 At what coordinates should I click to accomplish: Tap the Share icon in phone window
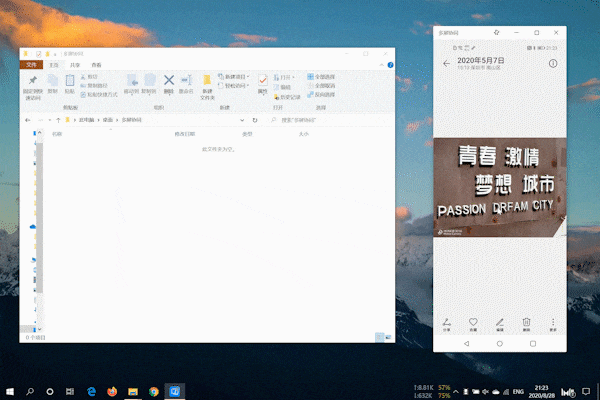click(446, 324)
